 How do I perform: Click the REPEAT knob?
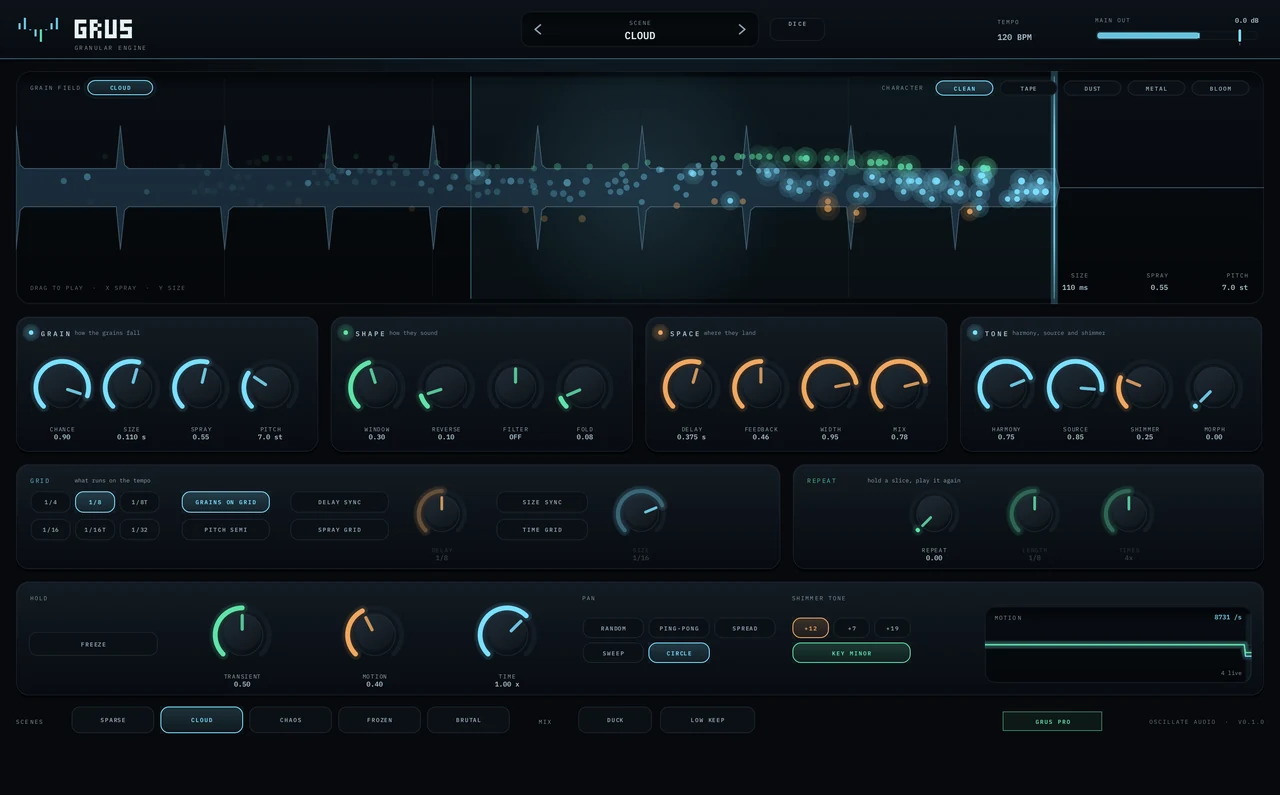tap(934, 513)
